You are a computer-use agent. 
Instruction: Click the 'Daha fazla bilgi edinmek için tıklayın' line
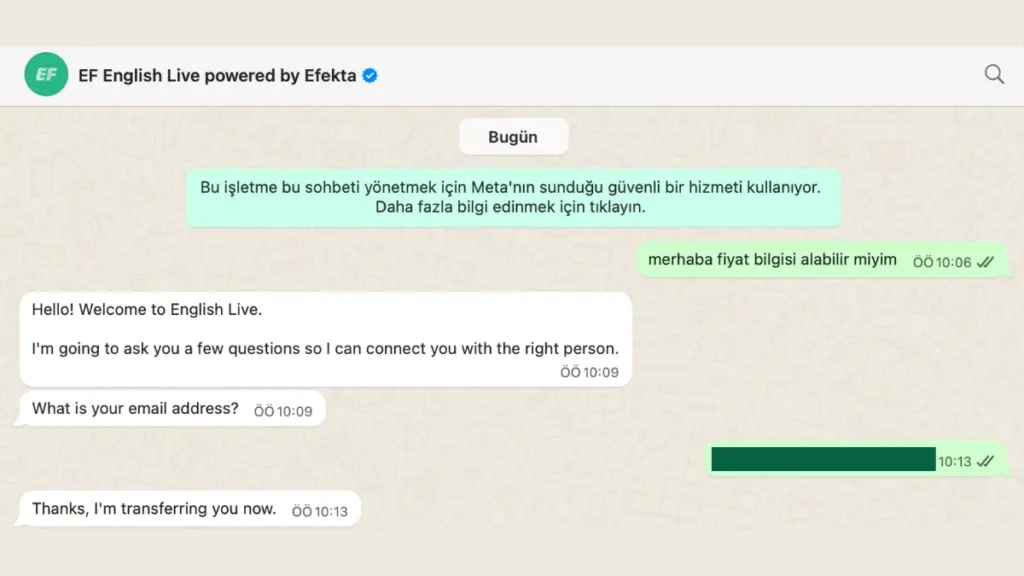[510, 207]
